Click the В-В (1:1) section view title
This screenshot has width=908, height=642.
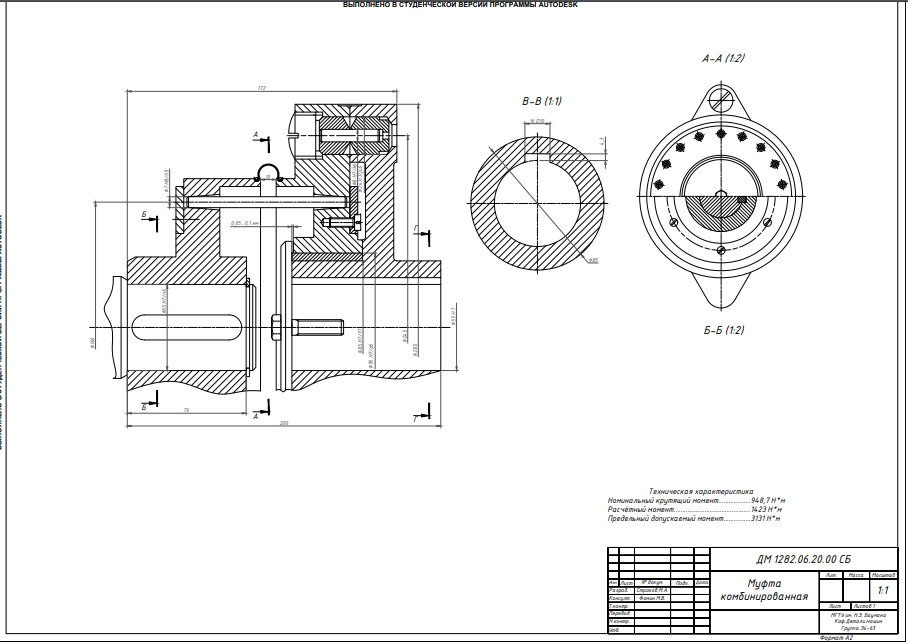click(541, 101)
